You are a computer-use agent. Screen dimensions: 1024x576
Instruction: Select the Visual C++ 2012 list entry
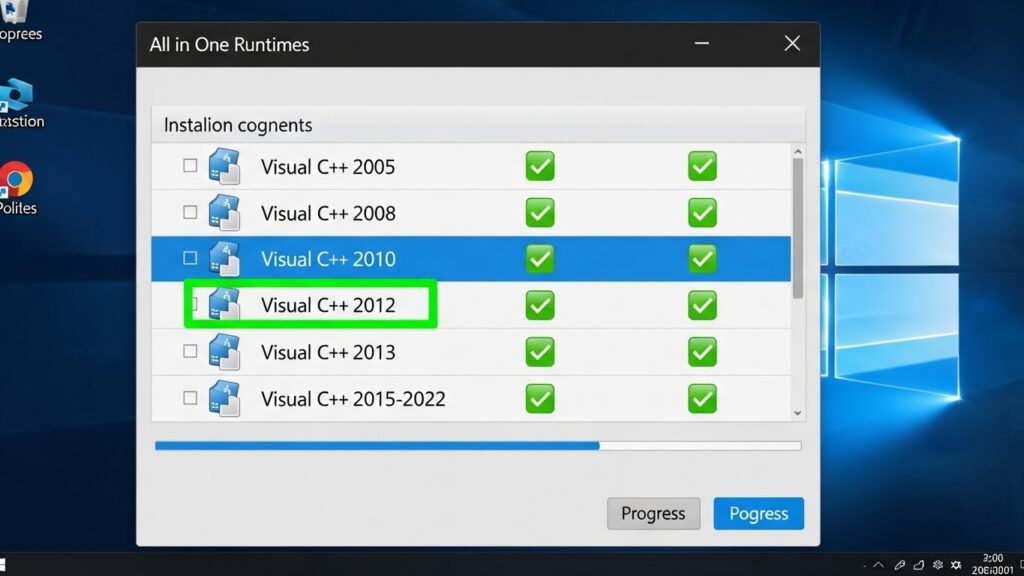coord(328,305)
